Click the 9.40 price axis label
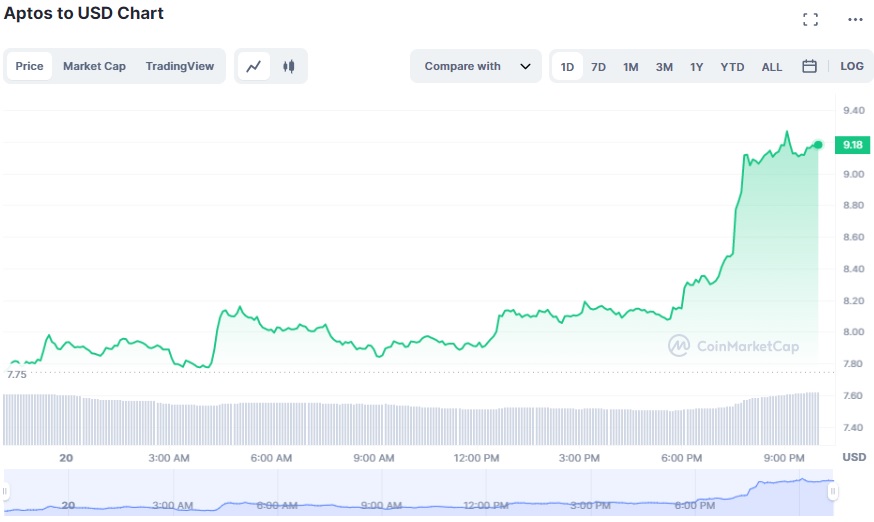Viewport: 874px width, 522px height. (853, 110)
